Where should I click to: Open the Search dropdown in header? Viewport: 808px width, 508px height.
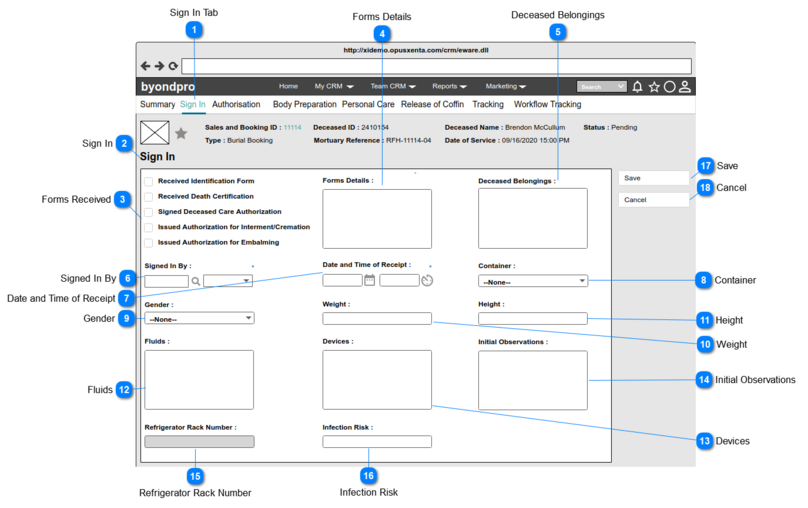click(x=601, y=87)
